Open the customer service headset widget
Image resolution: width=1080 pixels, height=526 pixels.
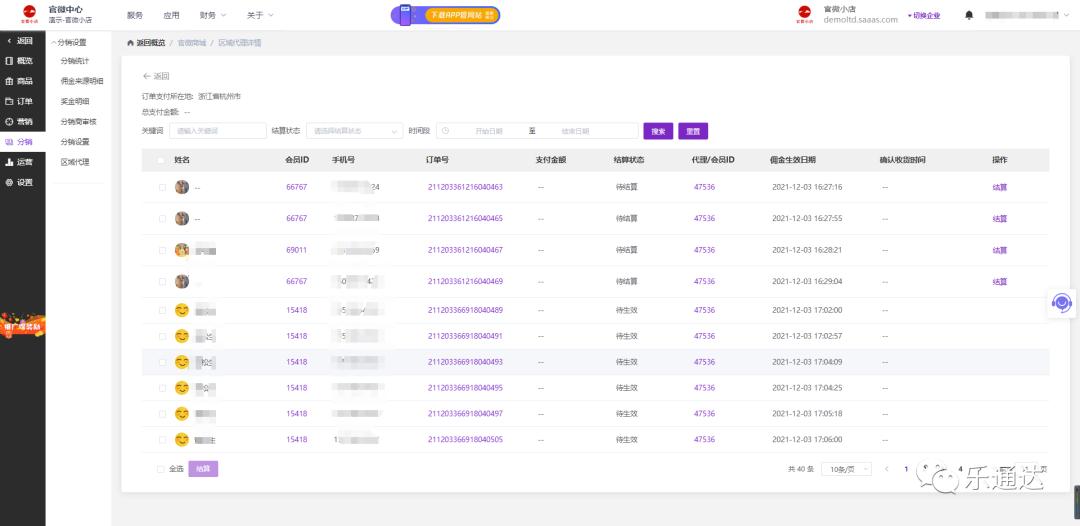1061,302
